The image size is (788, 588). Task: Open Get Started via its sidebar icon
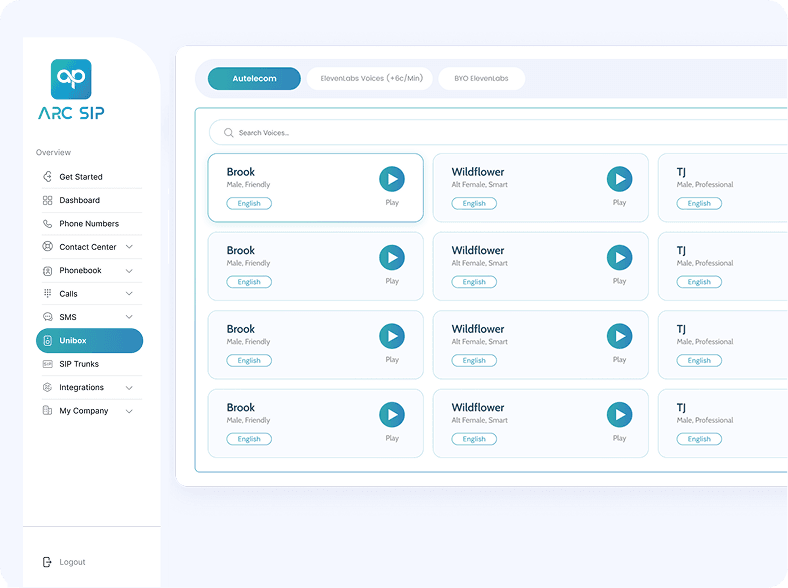tap(48, 177)
